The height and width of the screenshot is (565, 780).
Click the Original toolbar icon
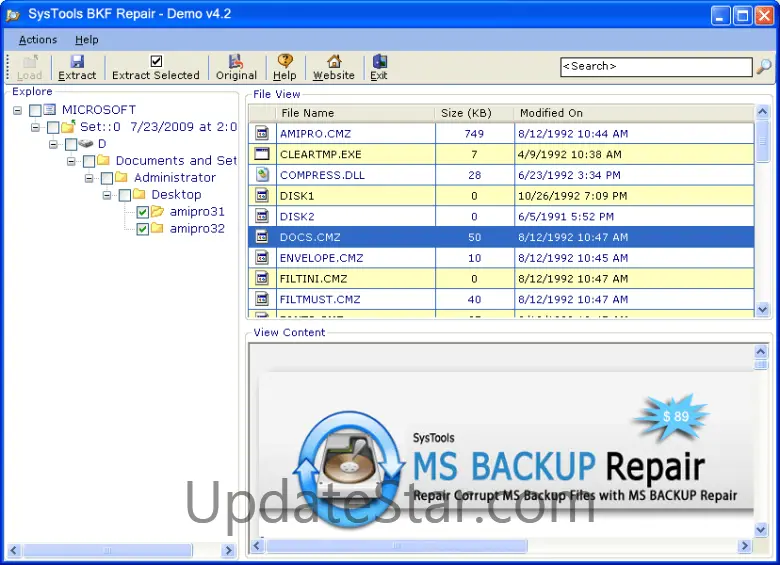coord(236,61)
